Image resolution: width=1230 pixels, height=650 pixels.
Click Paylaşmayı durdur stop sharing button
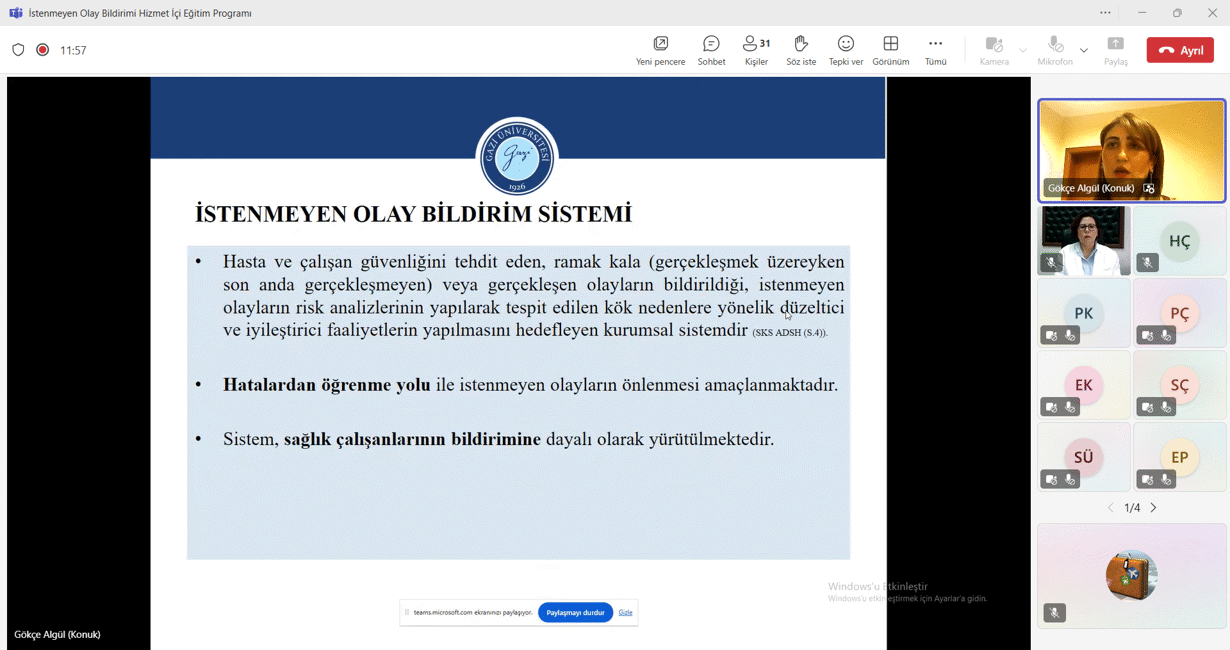(576, 613)
